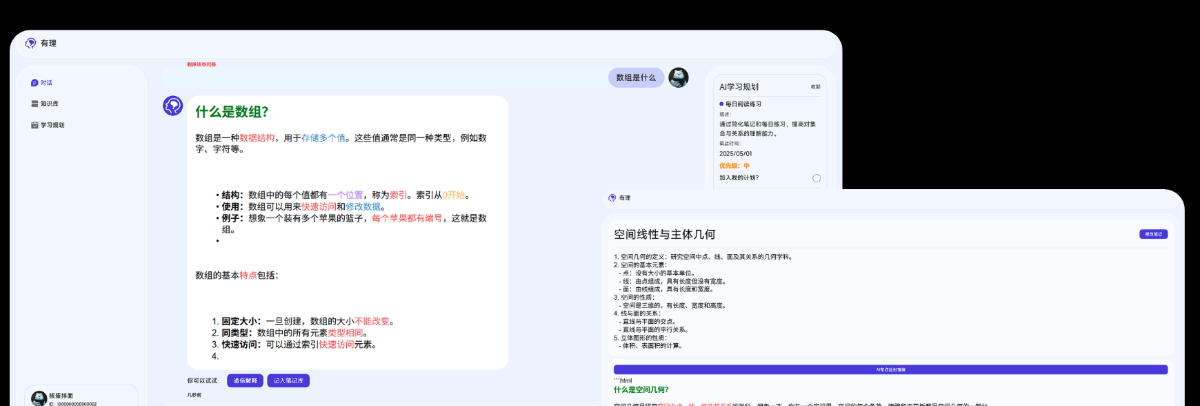Image resolution: width=1200 pixels, height=406 pixels.
Task: Click the wide purple bar below the notes
Action: tap(890, 369)
